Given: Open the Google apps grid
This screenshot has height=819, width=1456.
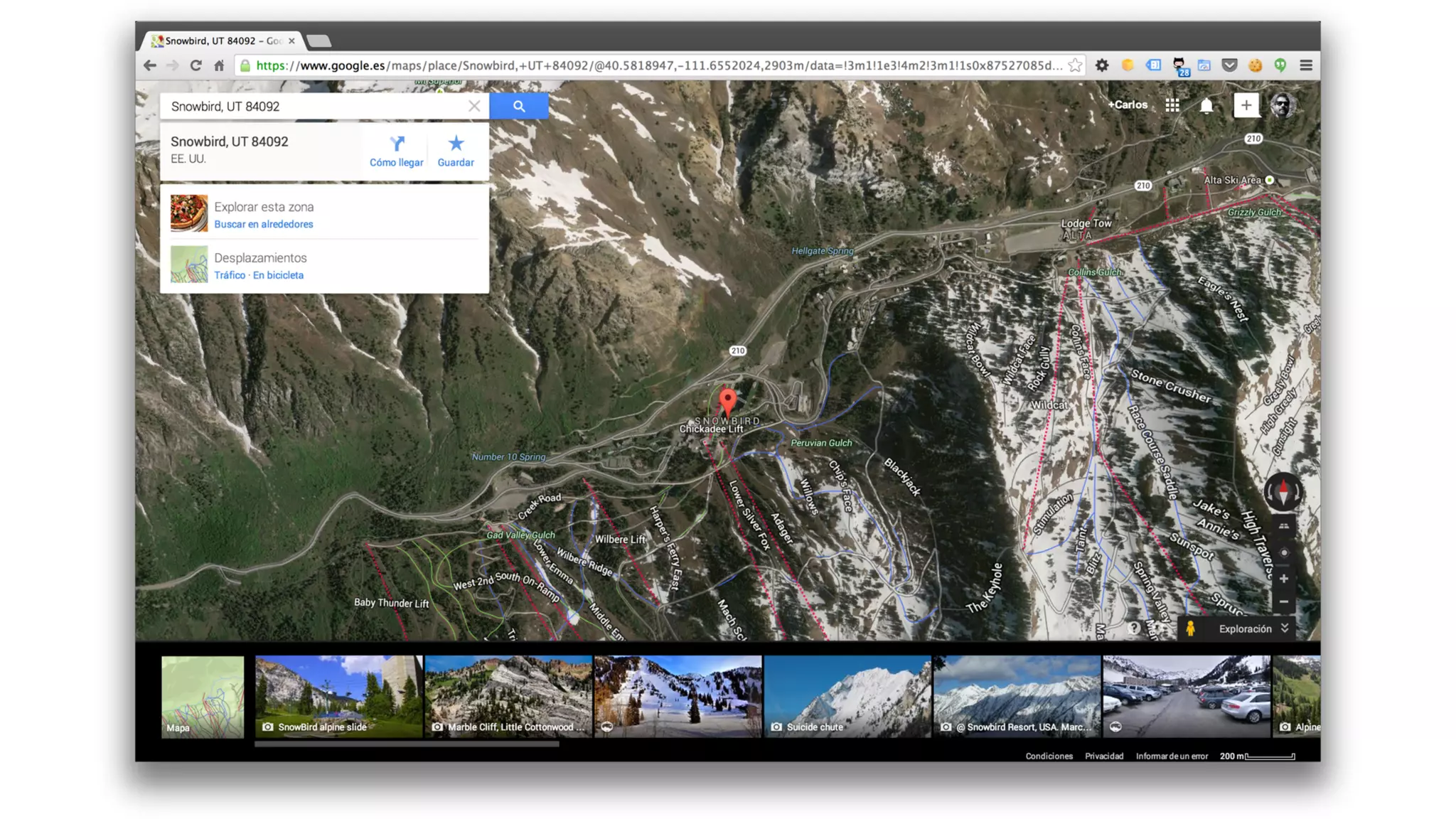Looking at the screenshot, I should (1172, 105).
